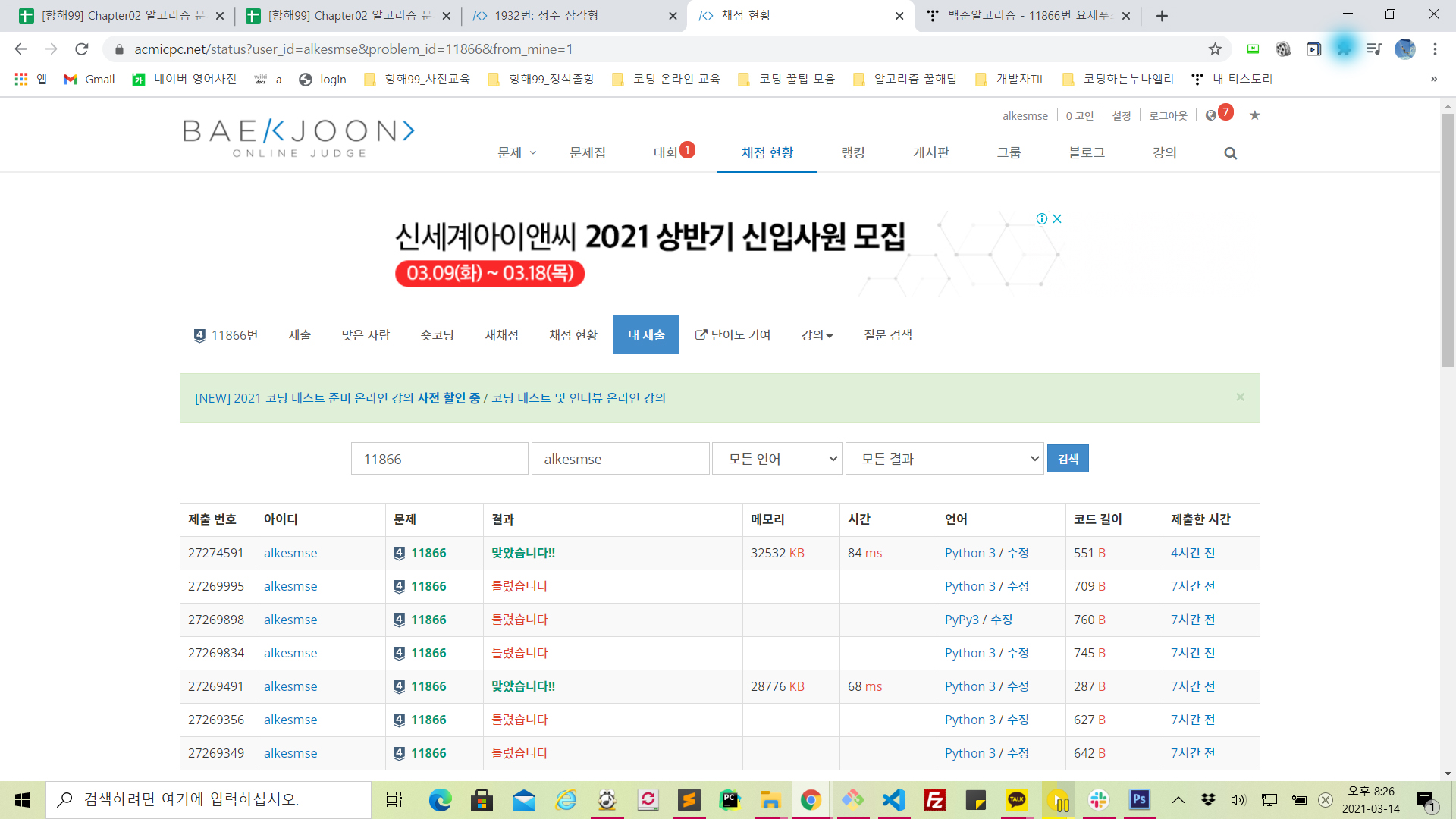Dismiss the green notice banner
Image resolution: width=1456 pixels, height=819 pixels.
click(1240, 397)
